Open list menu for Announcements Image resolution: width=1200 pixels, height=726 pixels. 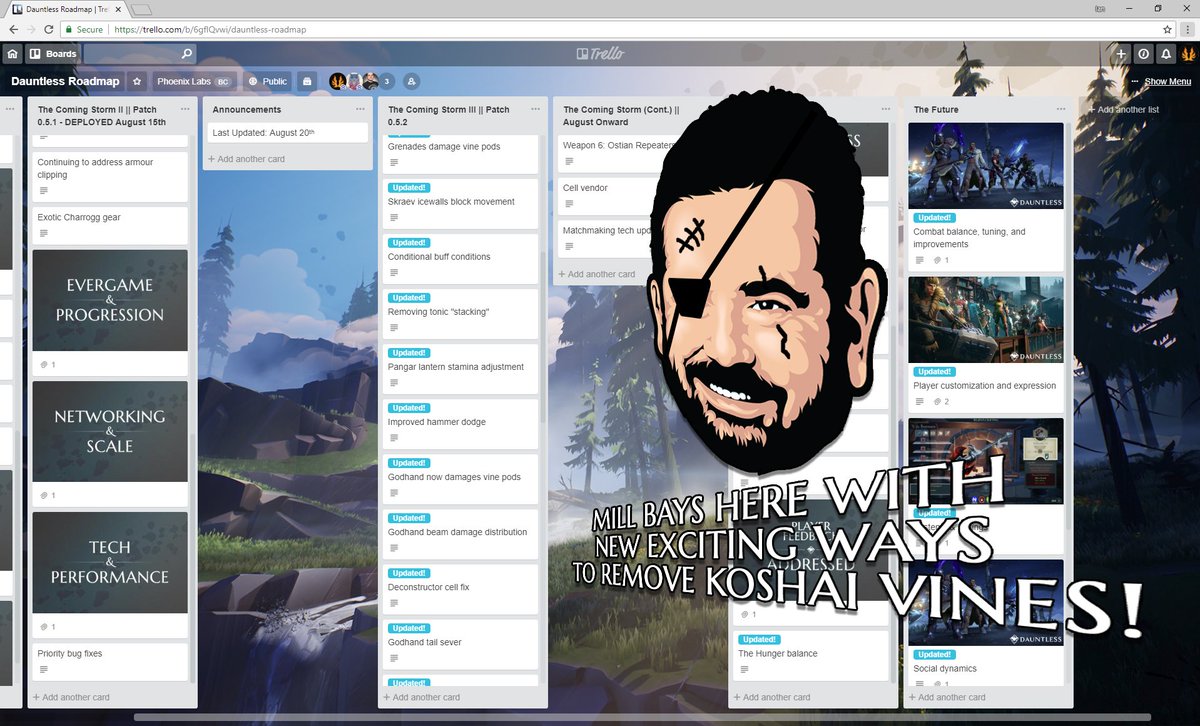coord(360,109)
